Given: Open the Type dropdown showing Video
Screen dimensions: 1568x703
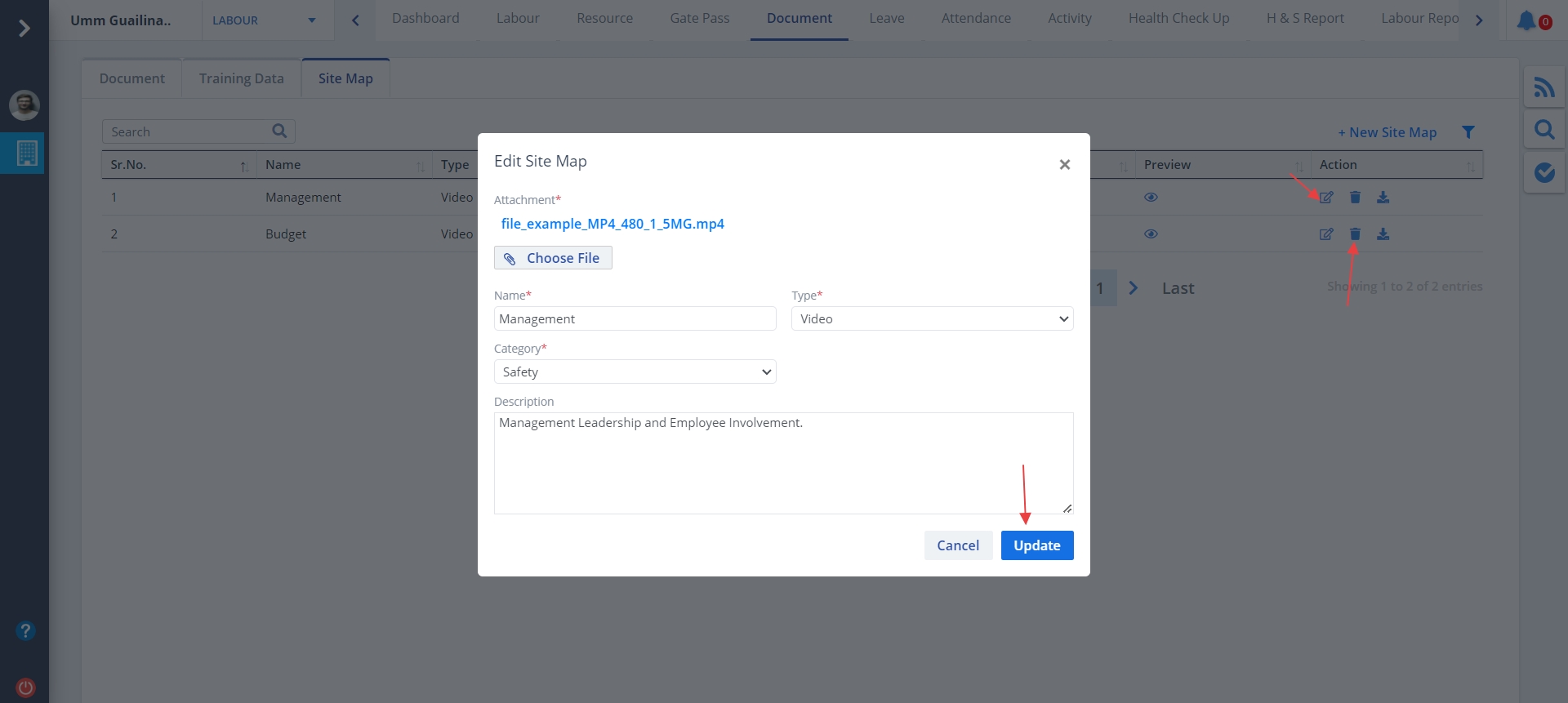Looking at the screenshot, I should (932, 319).
